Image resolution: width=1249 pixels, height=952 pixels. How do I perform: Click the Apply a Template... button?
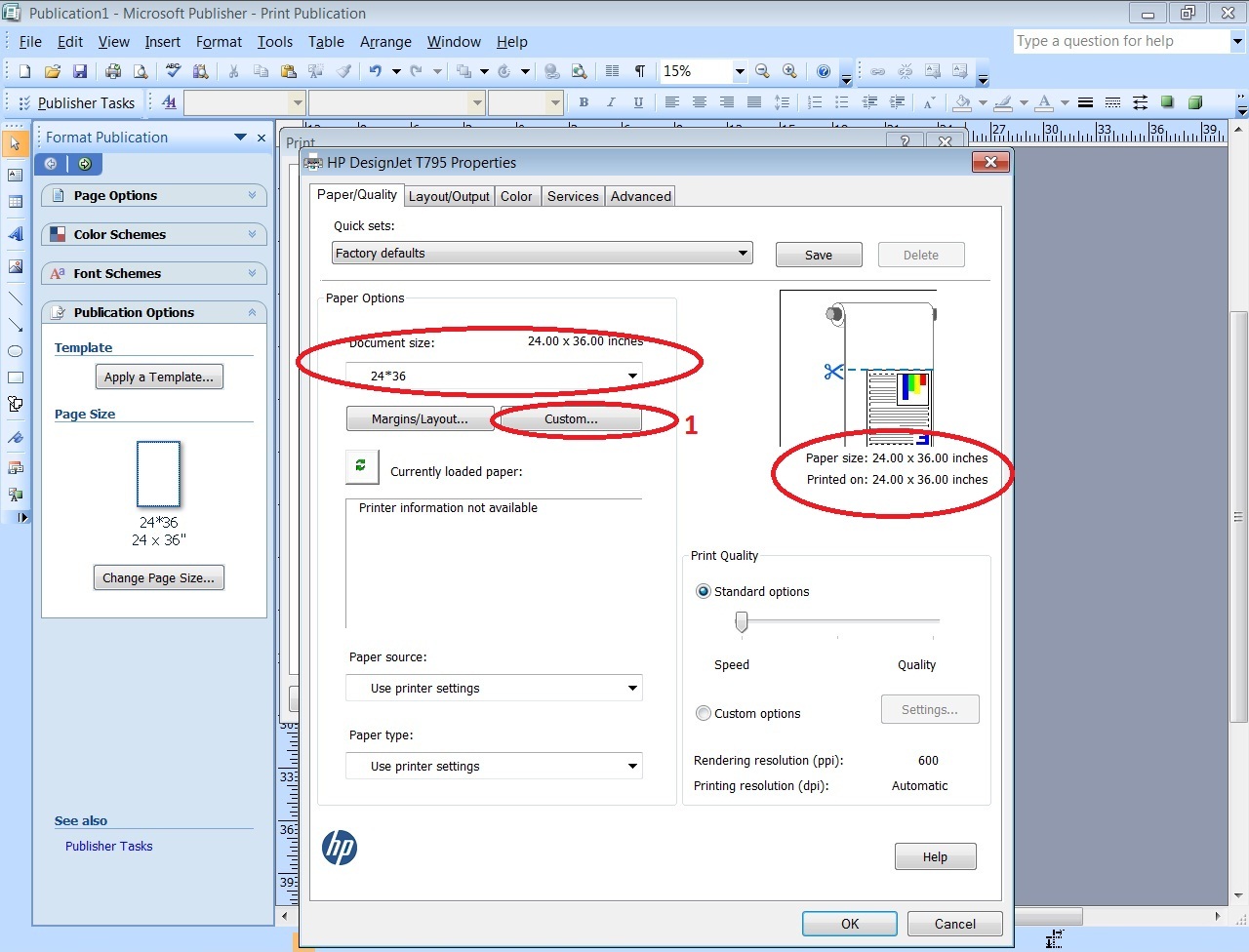tap(159, 377)
